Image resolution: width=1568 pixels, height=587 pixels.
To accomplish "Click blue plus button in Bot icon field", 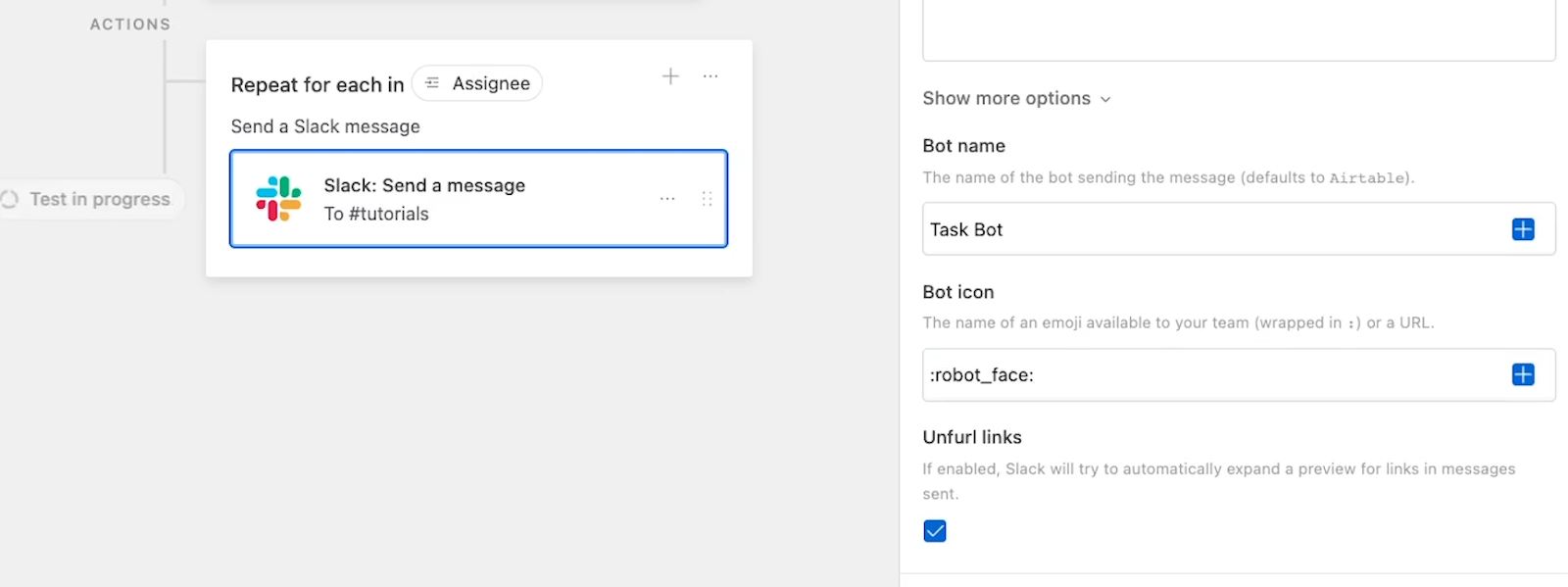I will 1523,374.
